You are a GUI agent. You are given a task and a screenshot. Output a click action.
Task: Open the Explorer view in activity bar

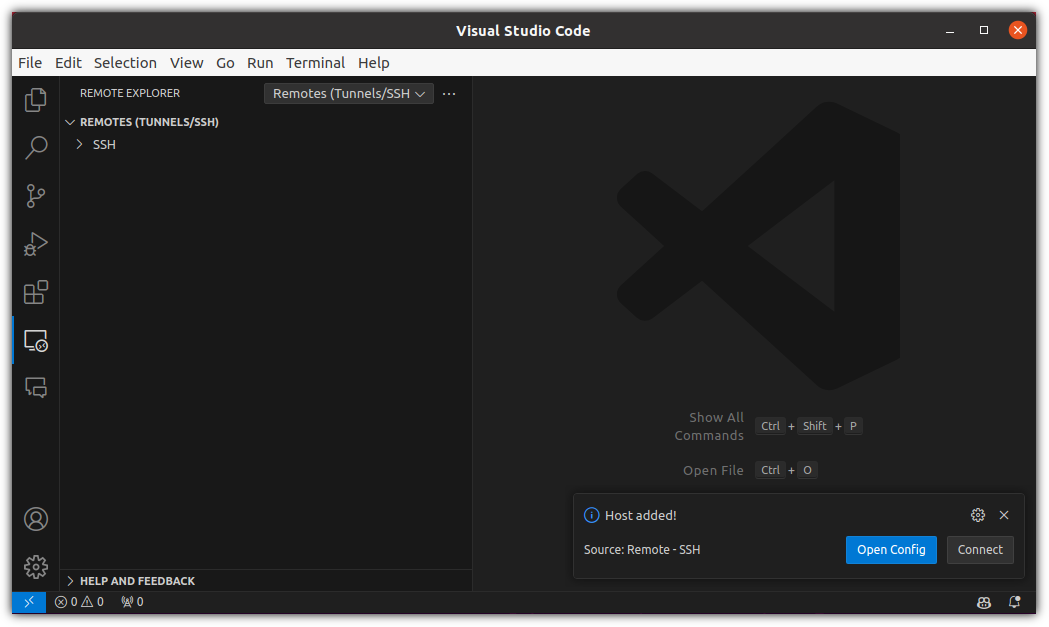tap(35, 100)
